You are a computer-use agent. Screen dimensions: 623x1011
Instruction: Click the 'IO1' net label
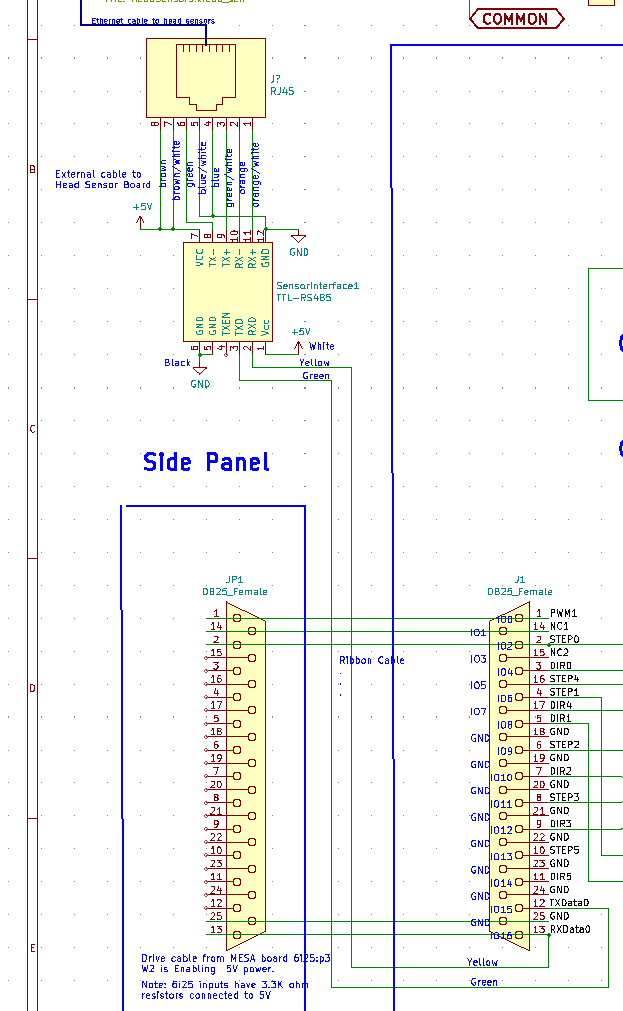pos(478,633)
